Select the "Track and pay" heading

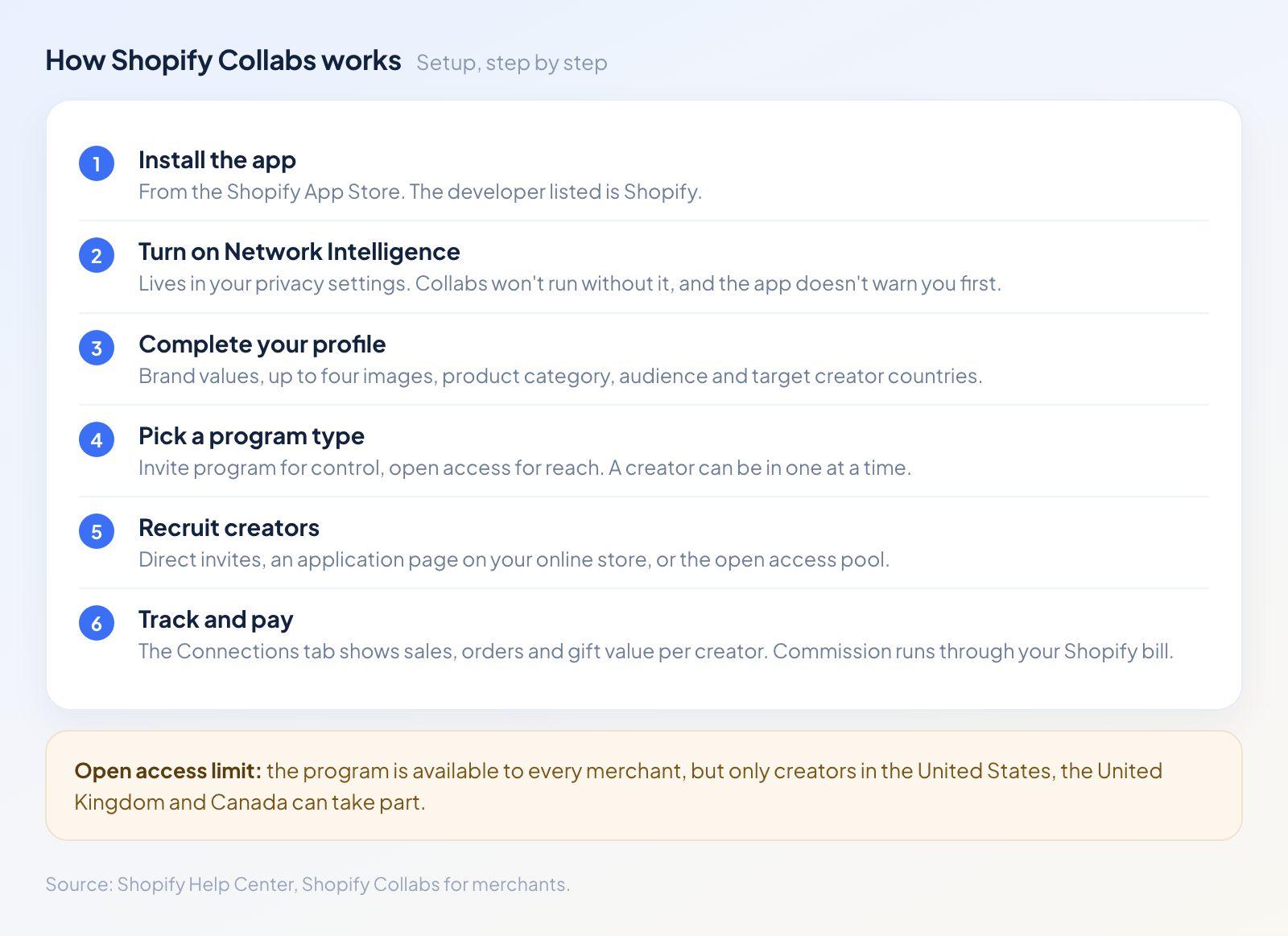pos(216,620)
